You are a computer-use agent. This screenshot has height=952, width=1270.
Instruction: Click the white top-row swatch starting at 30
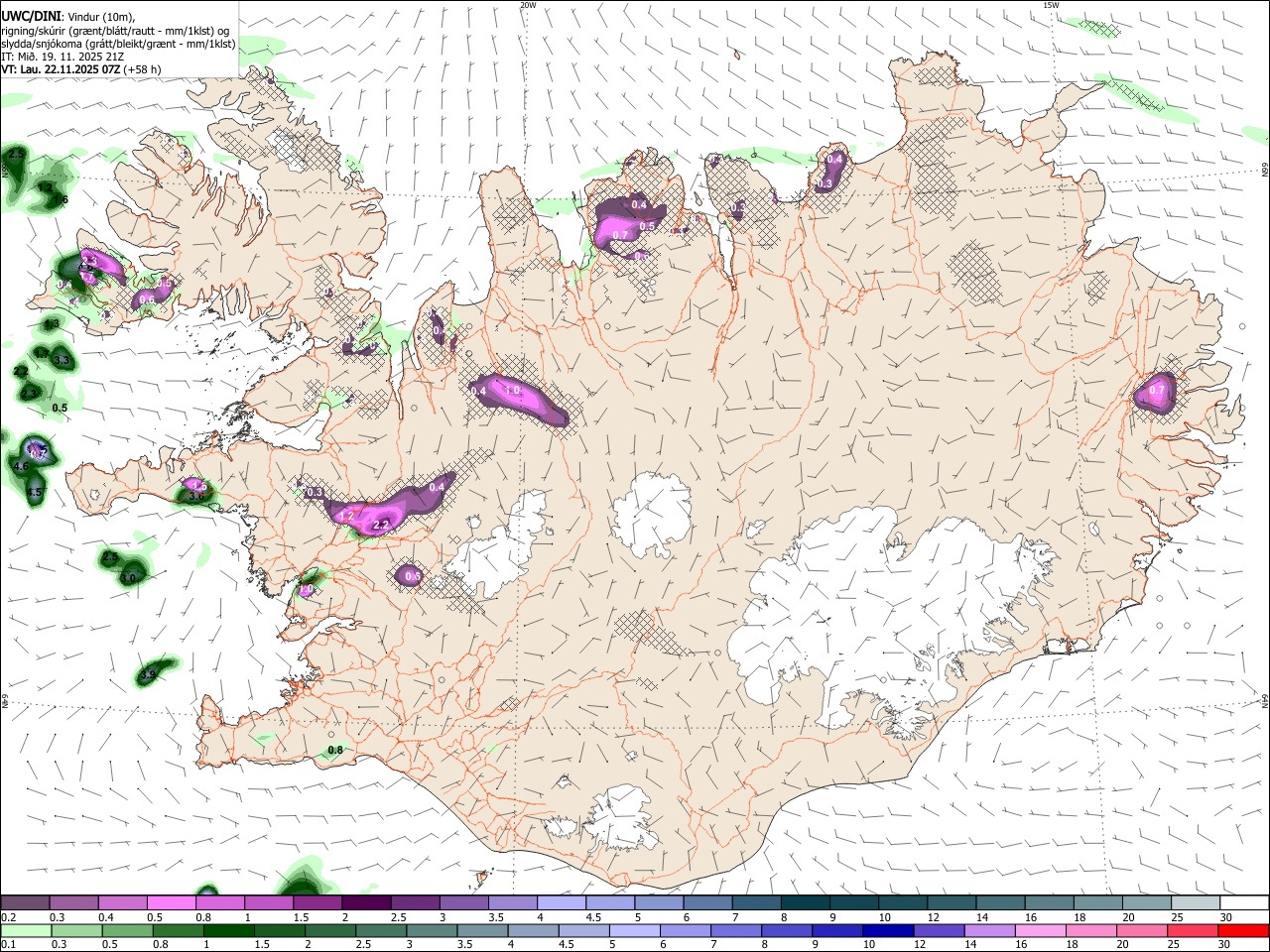1243,902
